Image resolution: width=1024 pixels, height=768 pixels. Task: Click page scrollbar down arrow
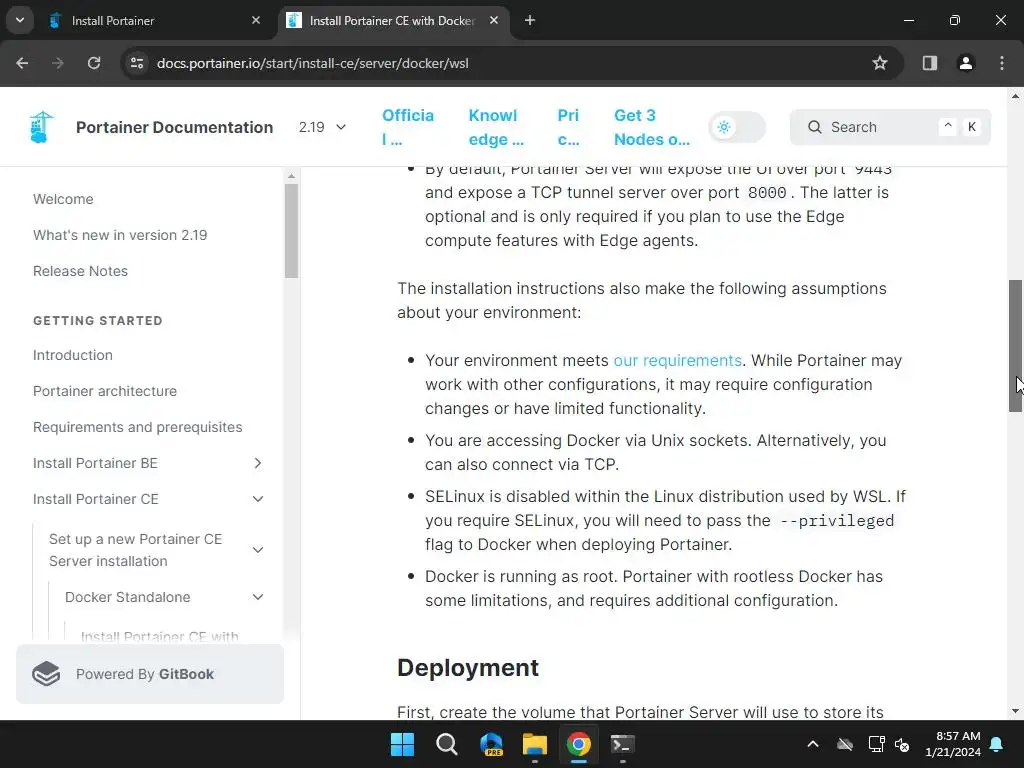click(1015, 711)
